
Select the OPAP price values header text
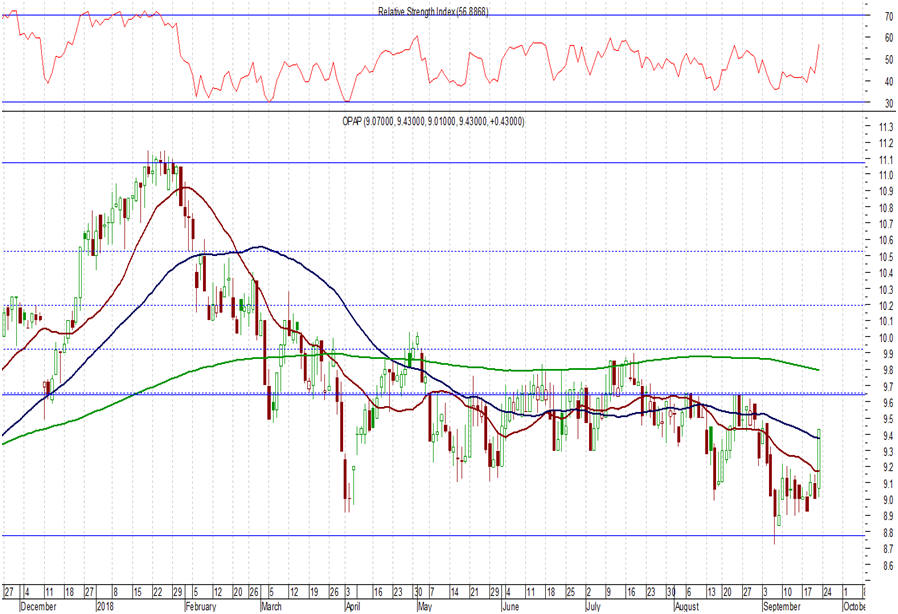(433, 121)
